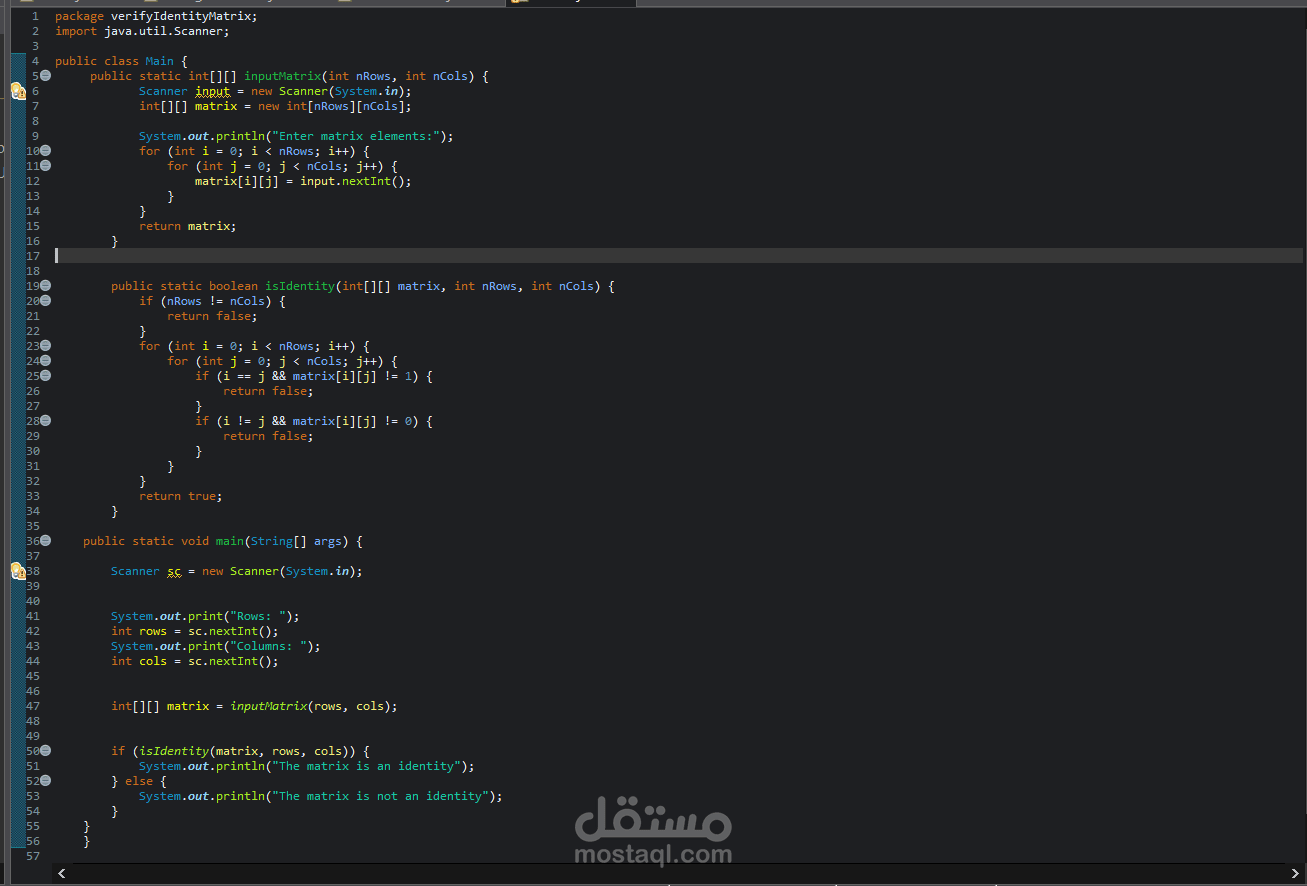The width and height of the screenshot is (1307, 886).
Task: Click the "The matrix is not an identity" string
Action: pyautogui.click(x=380, y=796)
